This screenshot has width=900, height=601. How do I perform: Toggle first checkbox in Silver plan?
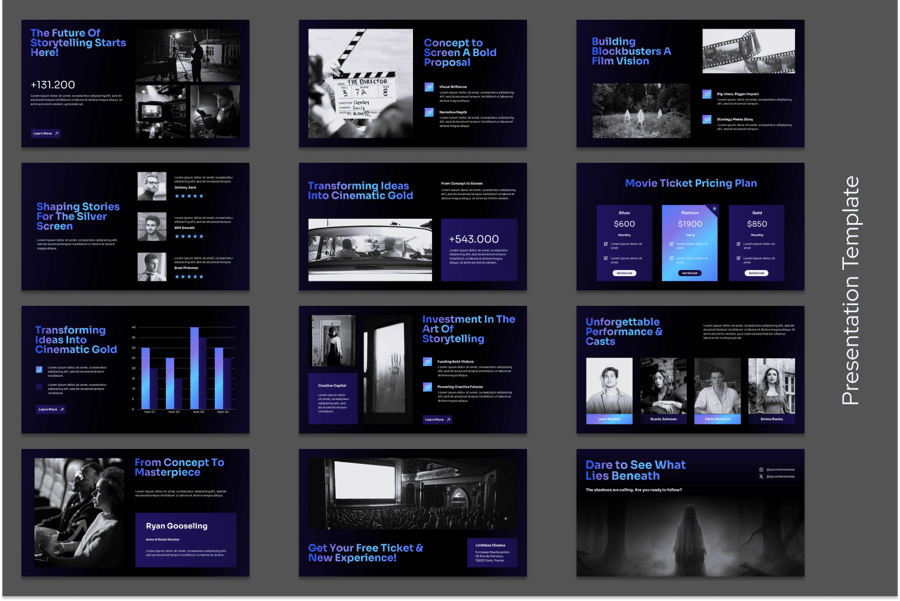click(605, 243)
